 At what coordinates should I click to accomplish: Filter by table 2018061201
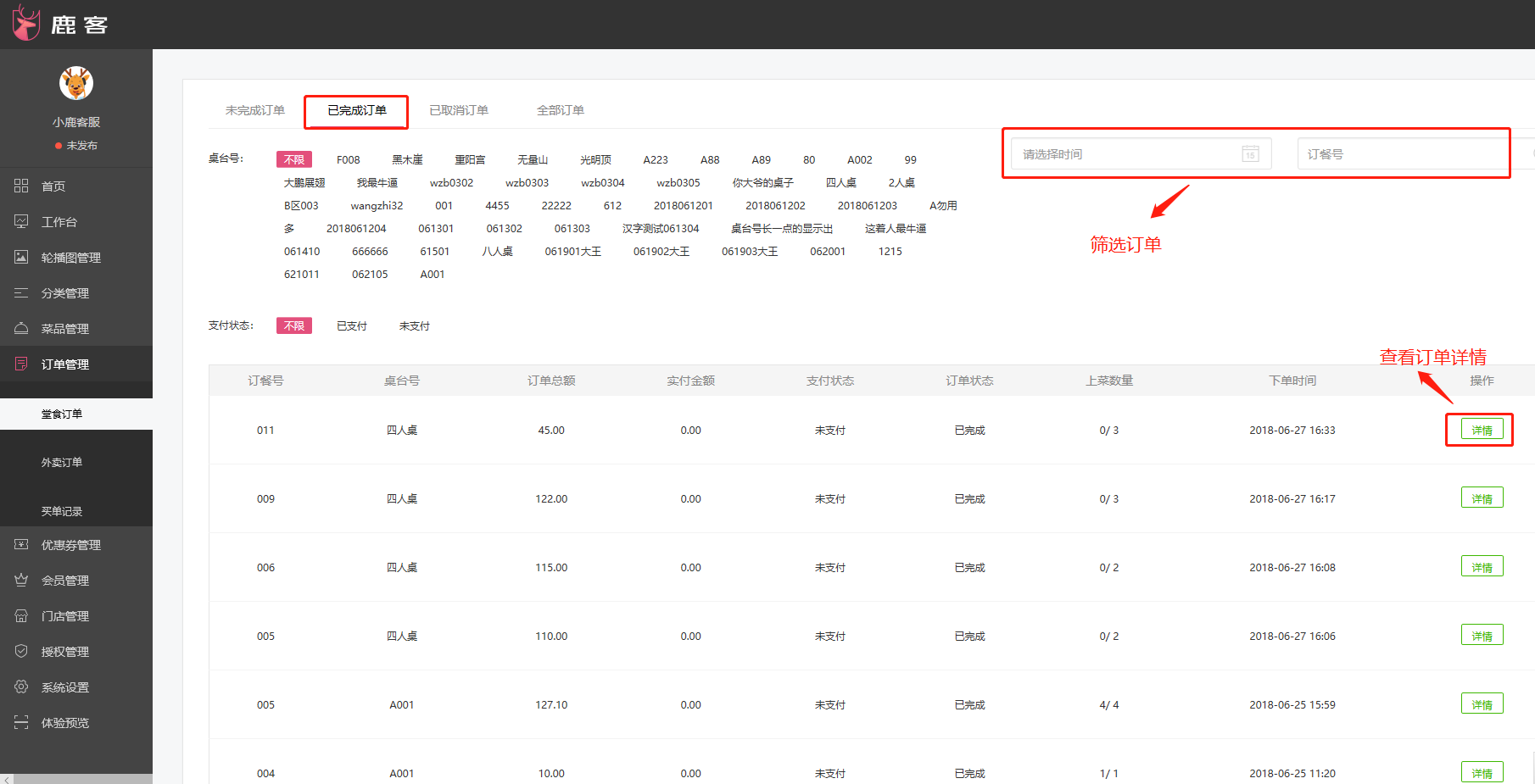coord(683,205)
